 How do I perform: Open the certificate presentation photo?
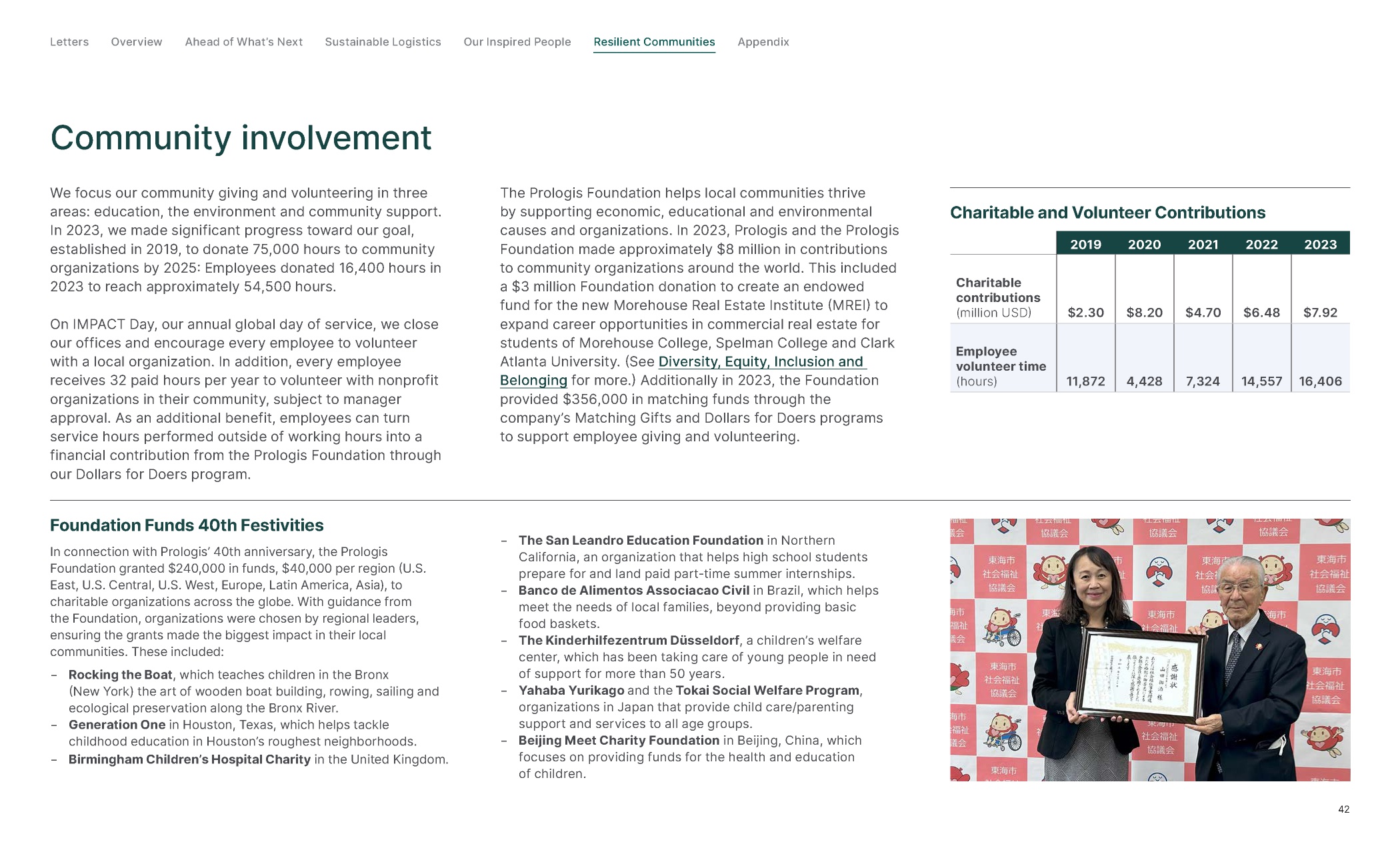click(x=1150, y=650)
